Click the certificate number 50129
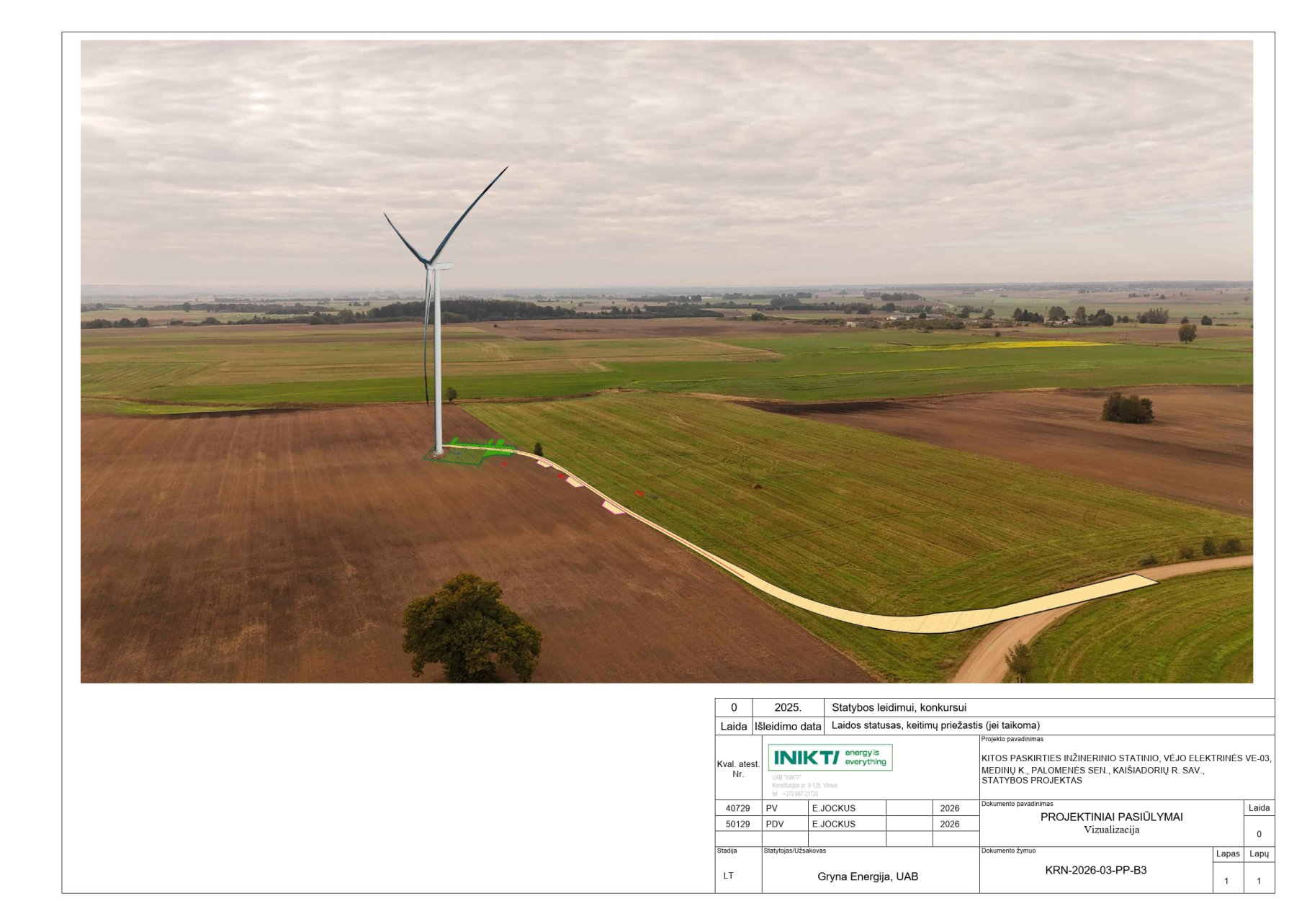The width and height of the screenshot is (1307, 924). (737, 824)
